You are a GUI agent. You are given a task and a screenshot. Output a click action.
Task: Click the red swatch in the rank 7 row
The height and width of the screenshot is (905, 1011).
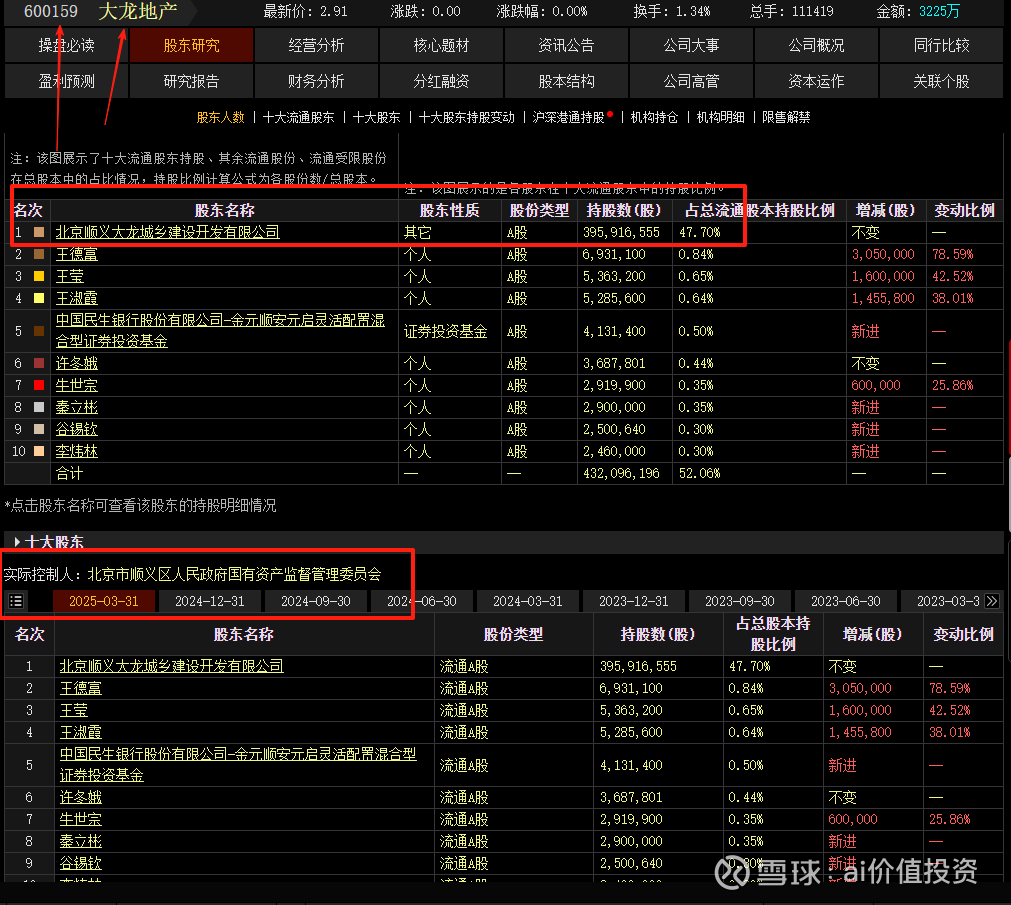pos(39,385)
